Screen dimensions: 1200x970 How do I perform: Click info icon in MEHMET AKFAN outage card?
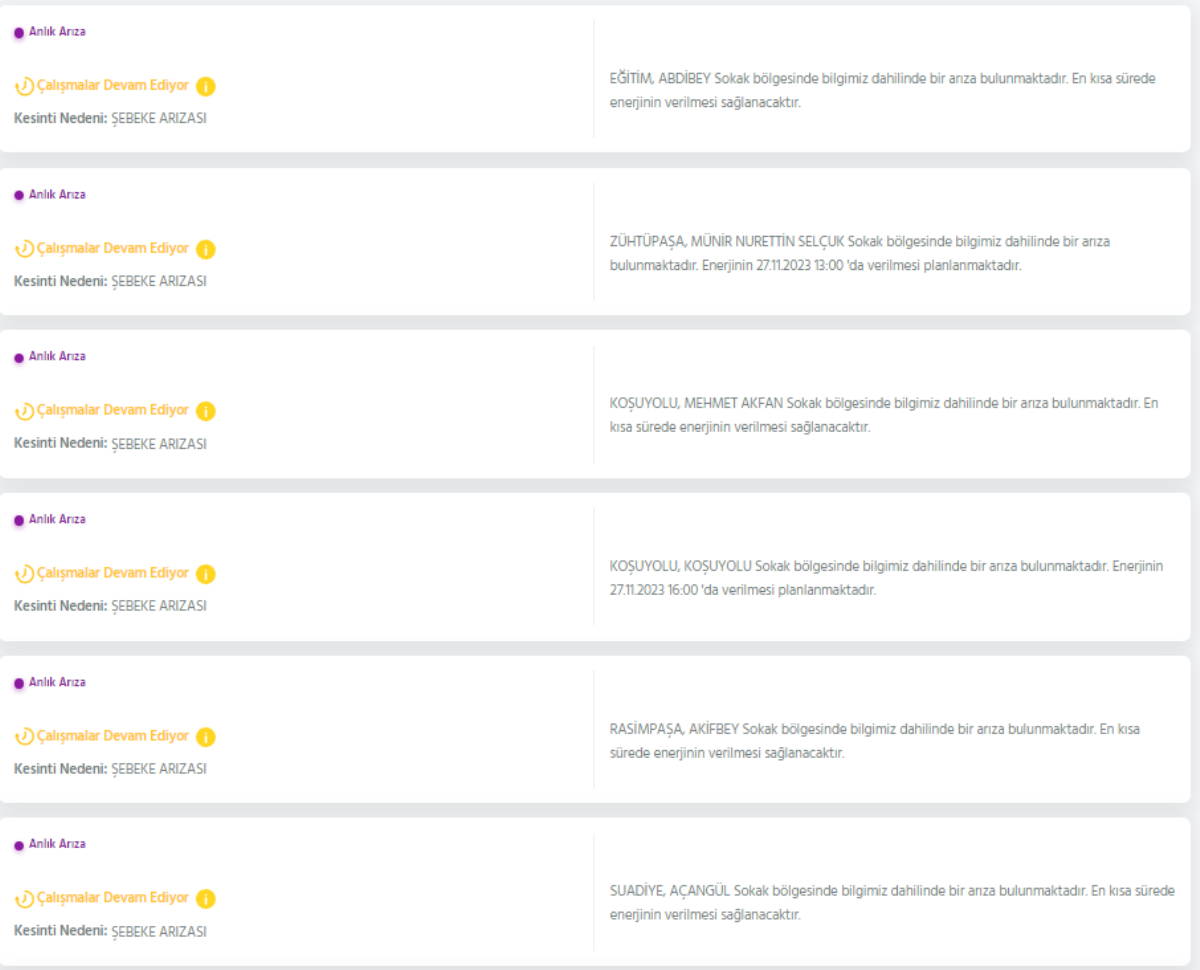click(205, 411)
